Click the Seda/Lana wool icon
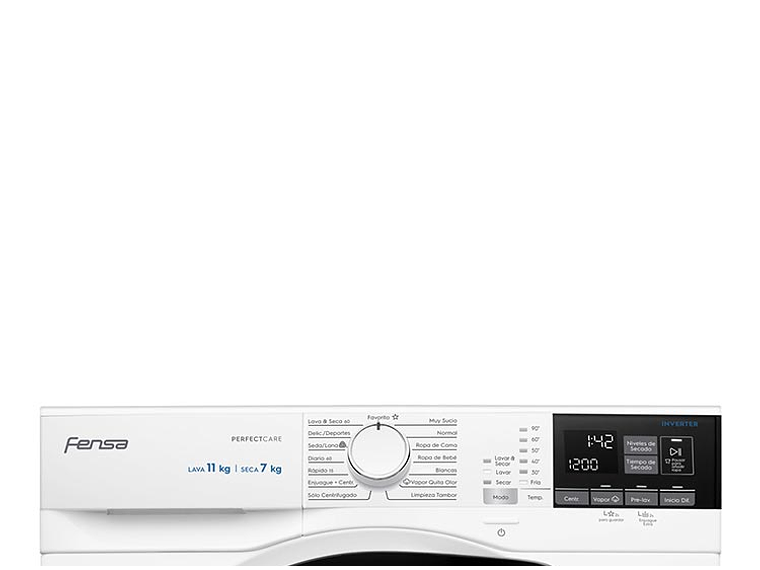The image size is (760, 570). pyautogui.click(x=343, y=444)
